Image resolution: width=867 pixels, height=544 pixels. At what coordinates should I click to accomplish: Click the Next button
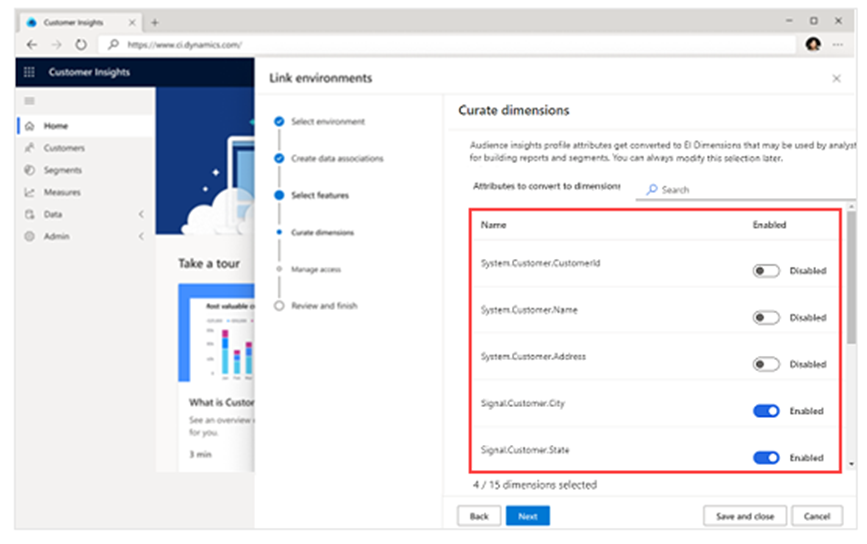click(527, 516)
